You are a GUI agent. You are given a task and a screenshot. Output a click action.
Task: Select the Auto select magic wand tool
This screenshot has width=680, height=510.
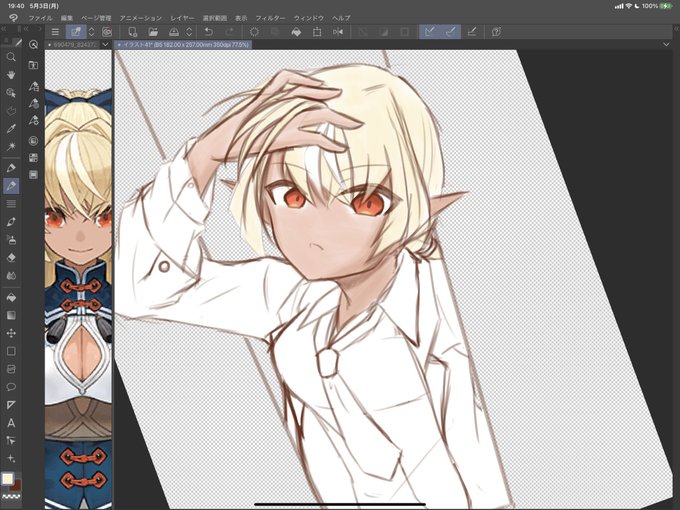[11, 146]
